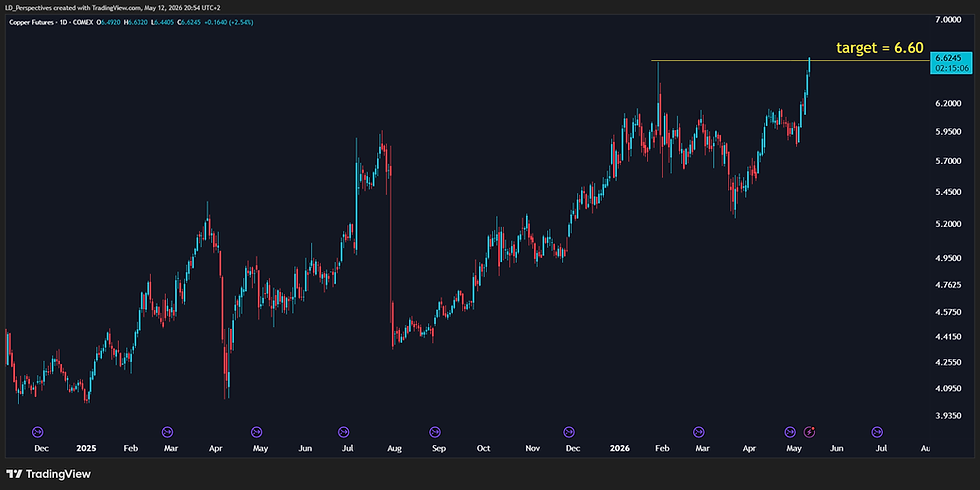Screen dimensions: 980x490
Task: Click the 2025 year label on time axis
Action: (x=86, y=448)
